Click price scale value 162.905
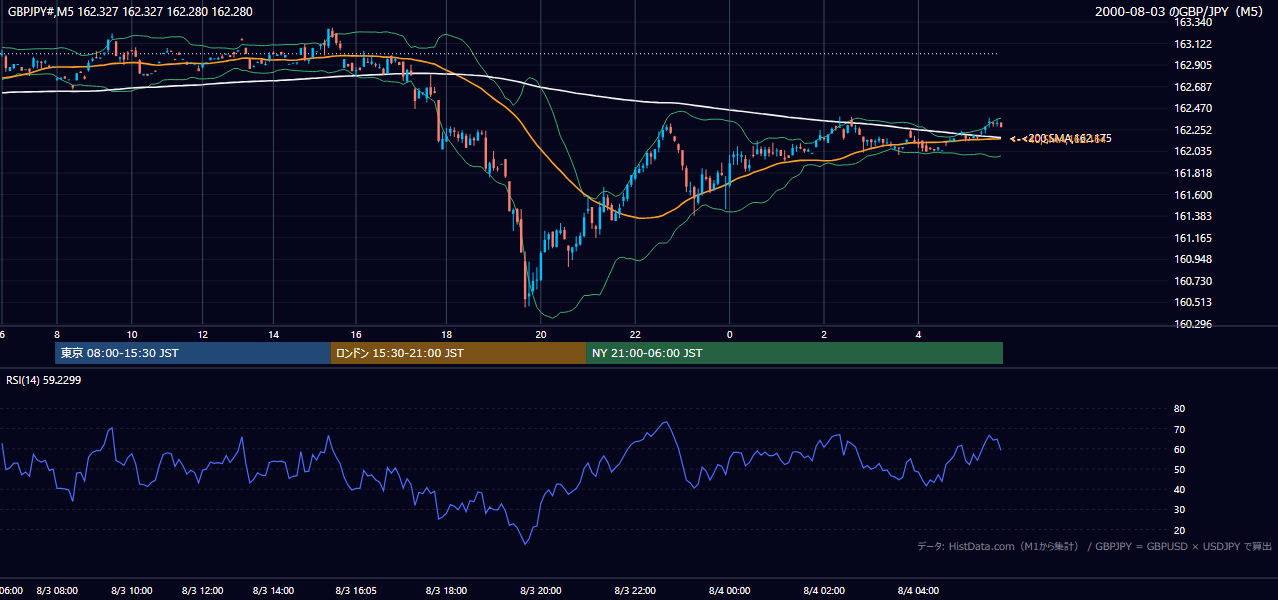1278x600 pixels. tap(1192, 65)
